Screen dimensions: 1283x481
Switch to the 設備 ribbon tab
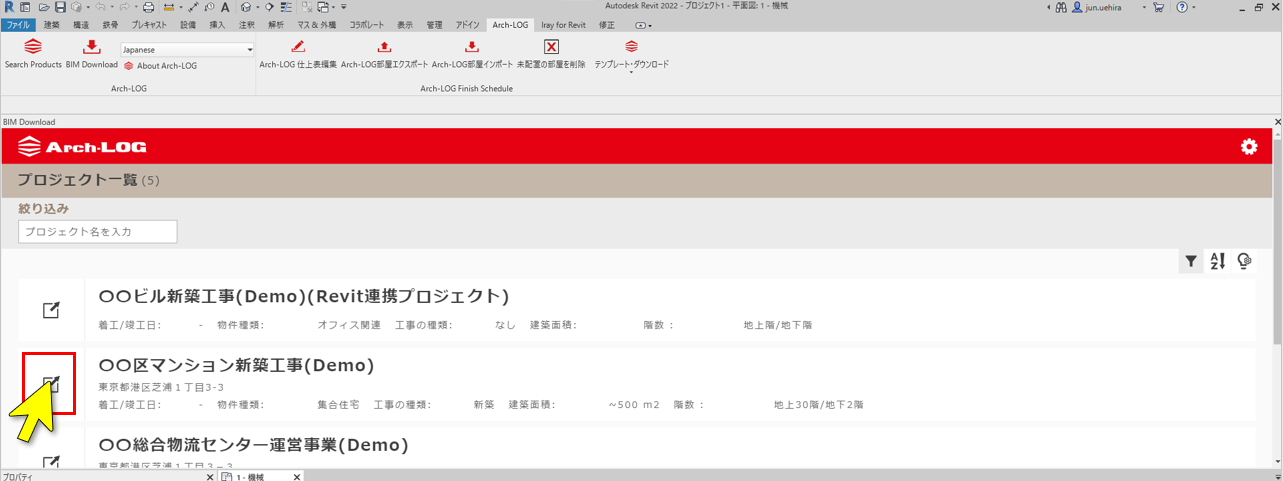[188, 25]
